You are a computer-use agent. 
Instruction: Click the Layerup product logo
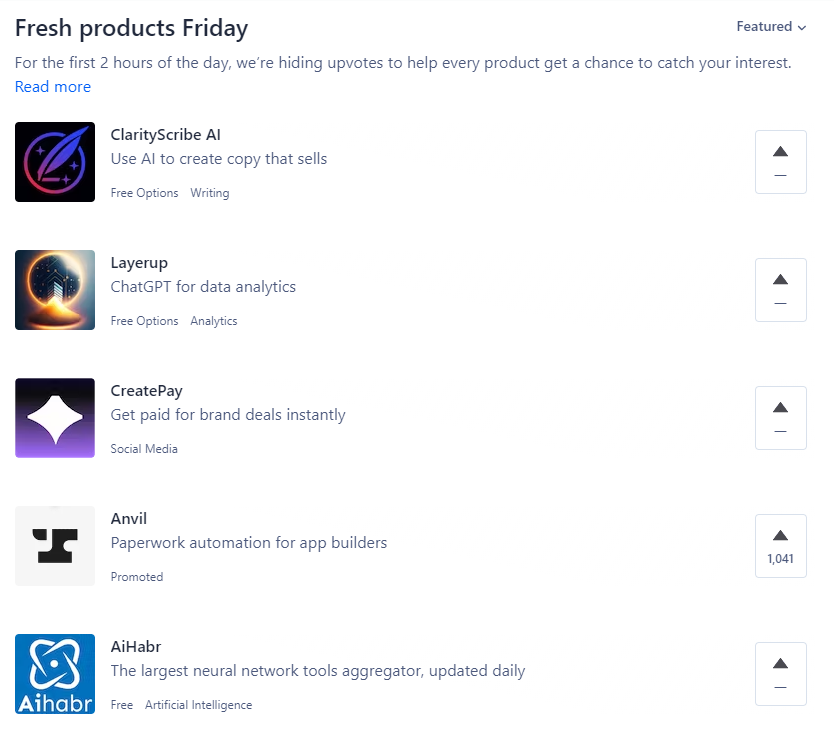click(55, 290)
